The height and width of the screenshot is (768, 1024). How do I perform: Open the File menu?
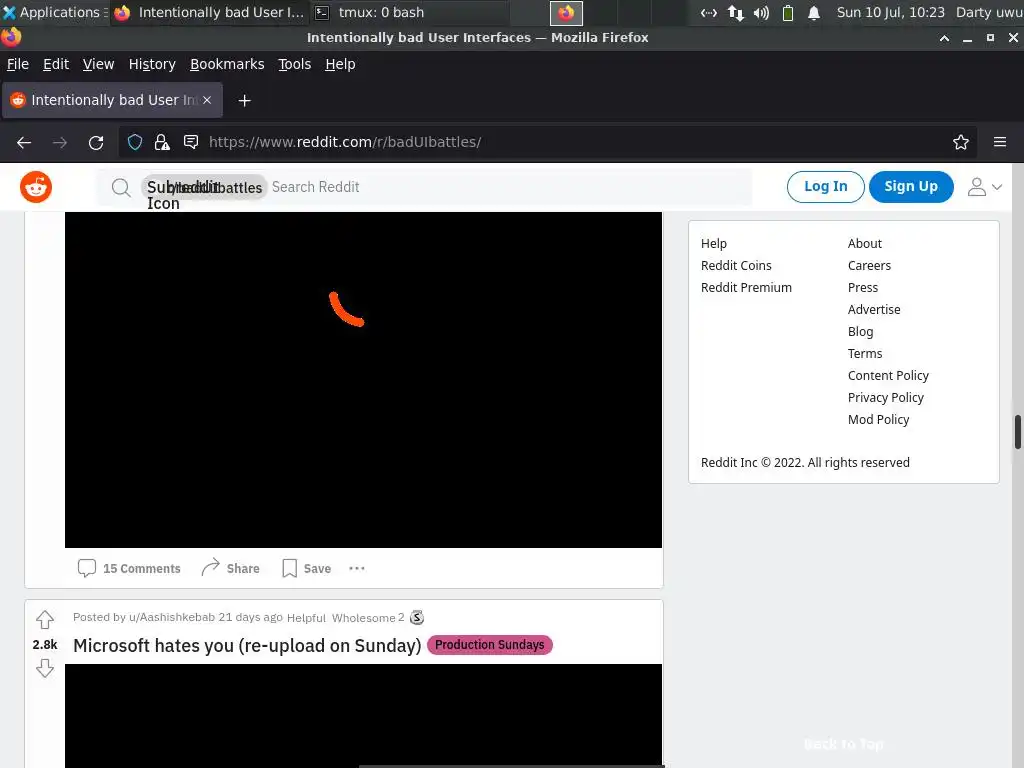[x=18, y=64]
